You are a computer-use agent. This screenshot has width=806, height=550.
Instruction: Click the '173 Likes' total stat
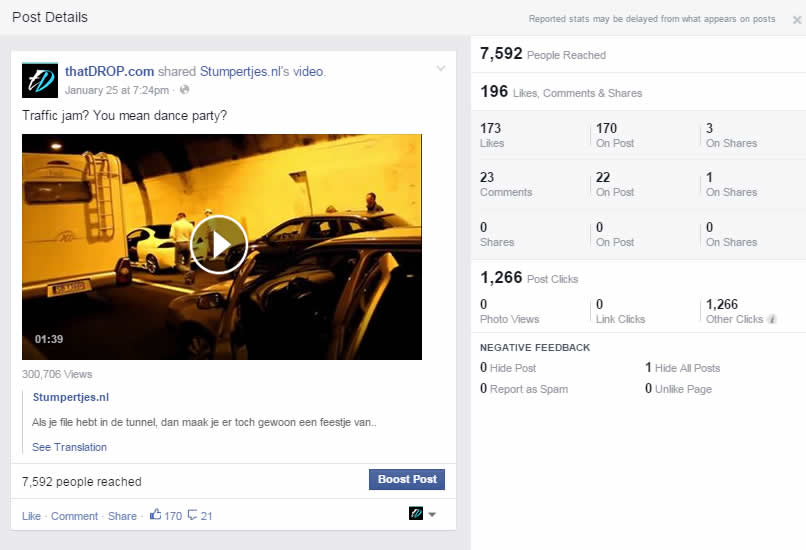[492, 135]
